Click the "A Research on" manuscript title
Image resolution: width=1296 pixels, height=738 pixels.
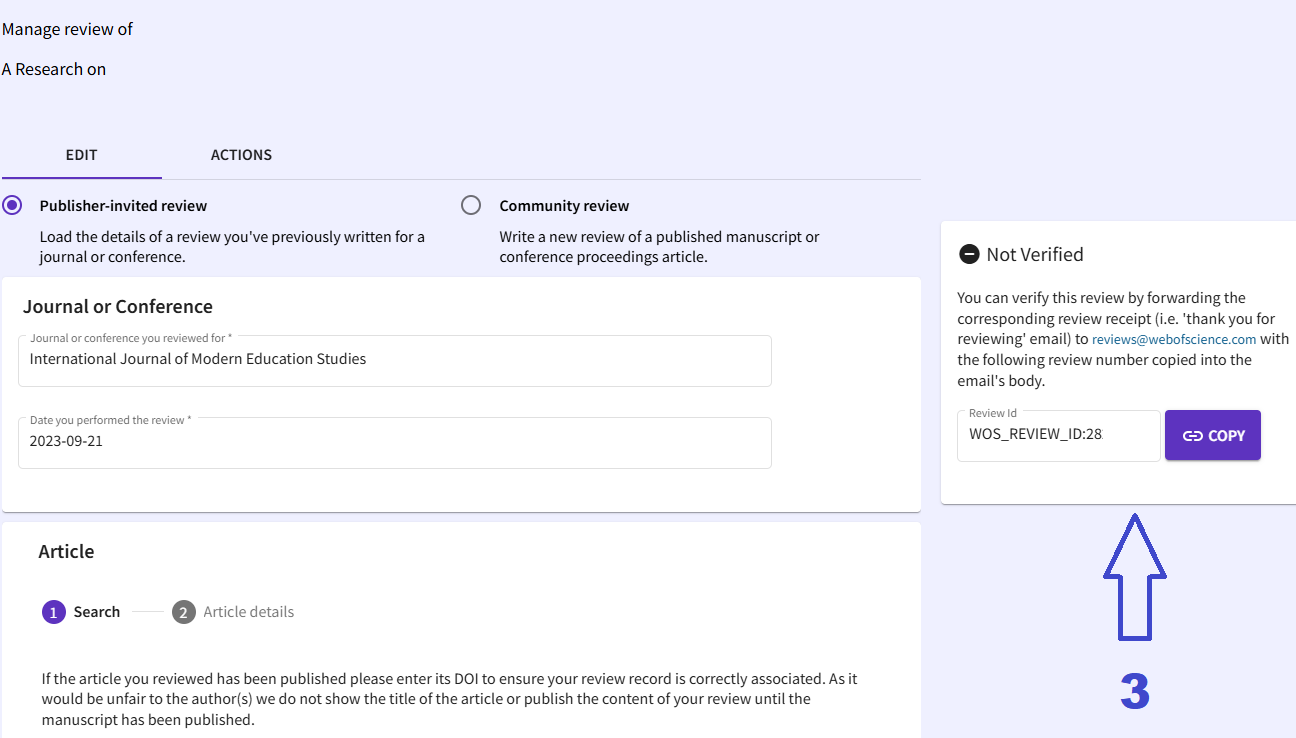point(54,69)
